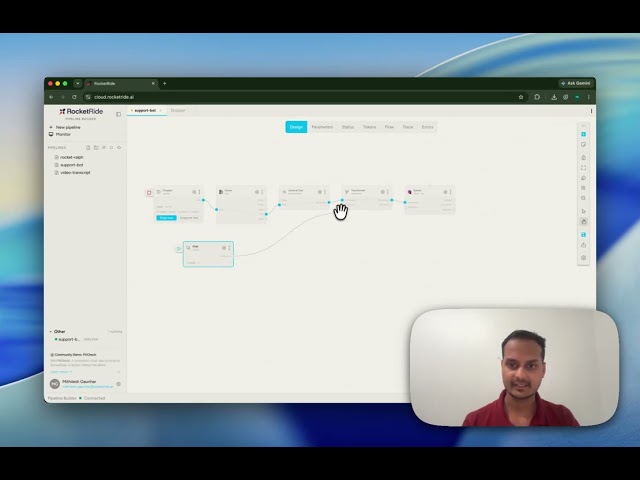Open settings gear on the Dropper node
Viewport: 640px width, 480px height.
click(194, 192)
